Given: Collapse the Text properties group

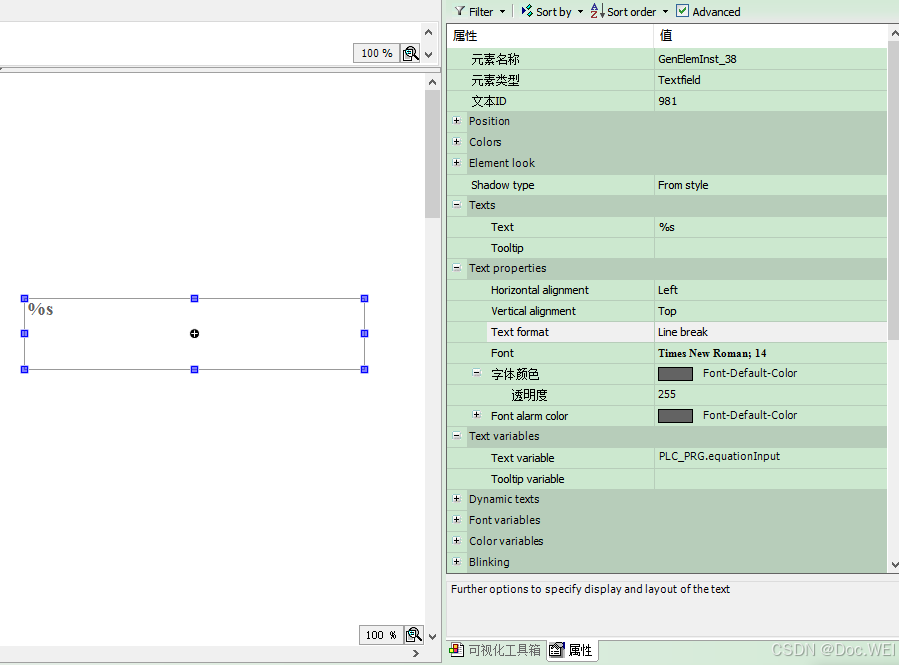Looking at the screenshot, I should pos(456,268).
